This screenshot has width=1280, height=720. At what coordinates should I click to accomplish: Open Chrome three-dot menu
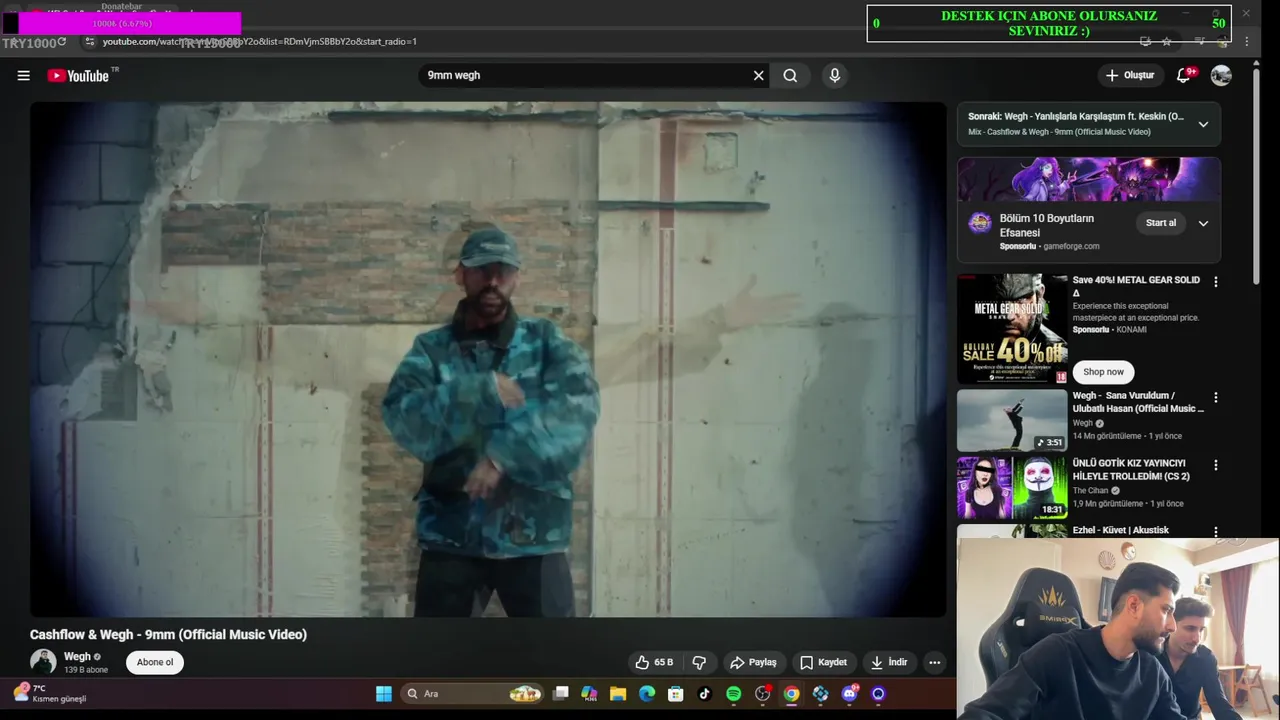point(1246,41)
